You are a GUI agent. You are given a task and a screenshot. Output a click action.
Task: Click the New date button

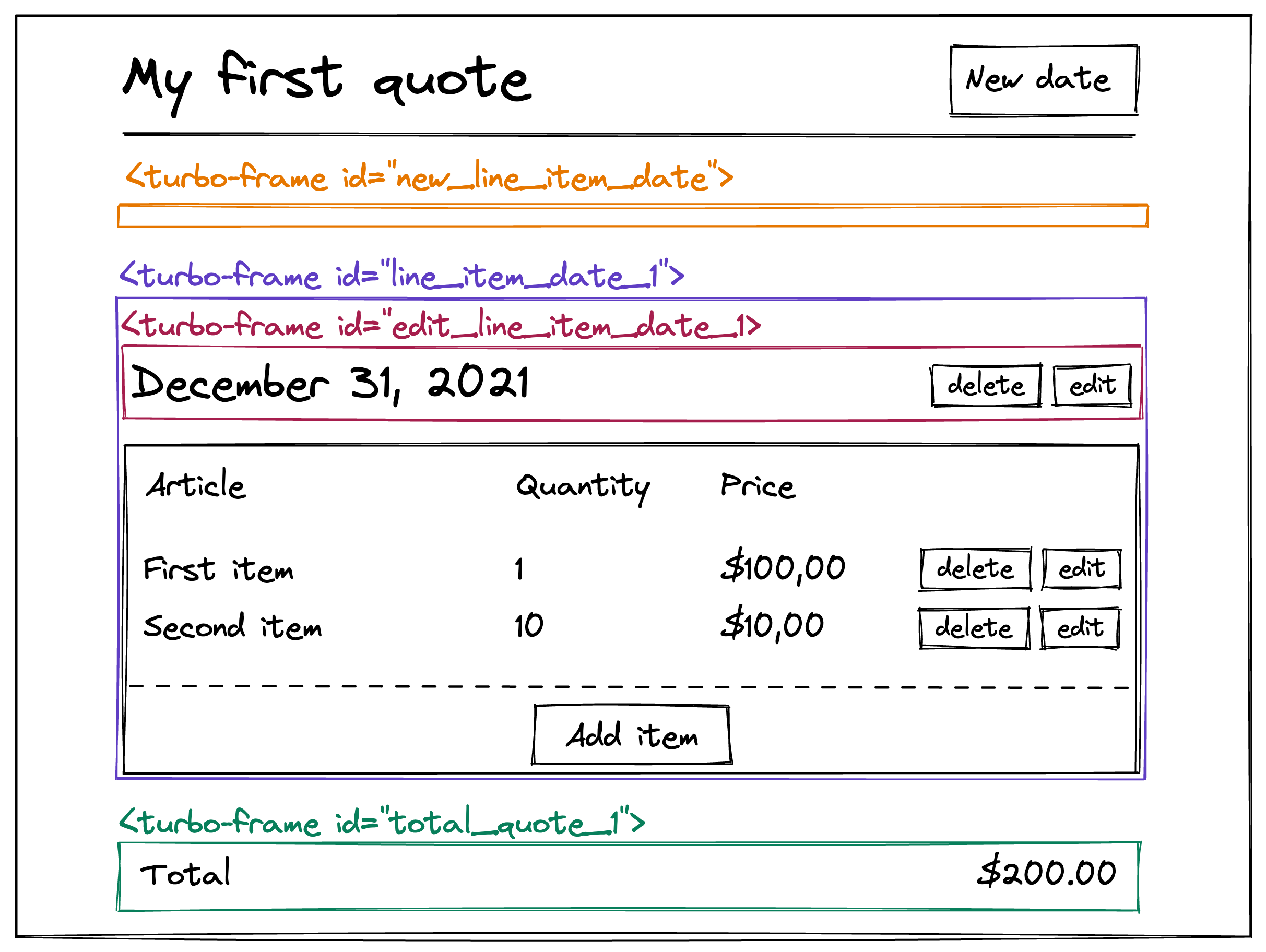(1044, 81)
